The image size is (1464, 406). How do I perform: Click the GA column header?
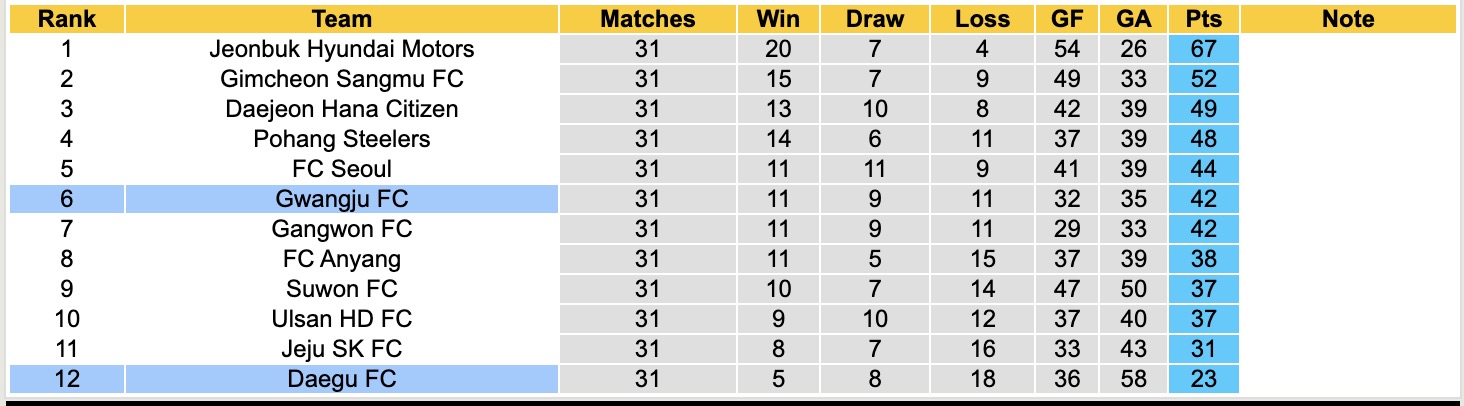point(1133,19)
